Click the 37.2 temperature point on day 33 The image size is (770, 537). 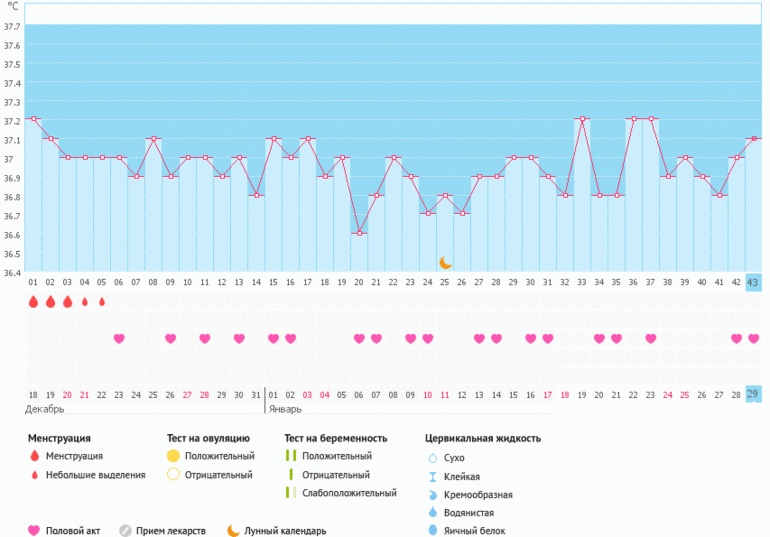pyautogui.click(x=582, y=119)
